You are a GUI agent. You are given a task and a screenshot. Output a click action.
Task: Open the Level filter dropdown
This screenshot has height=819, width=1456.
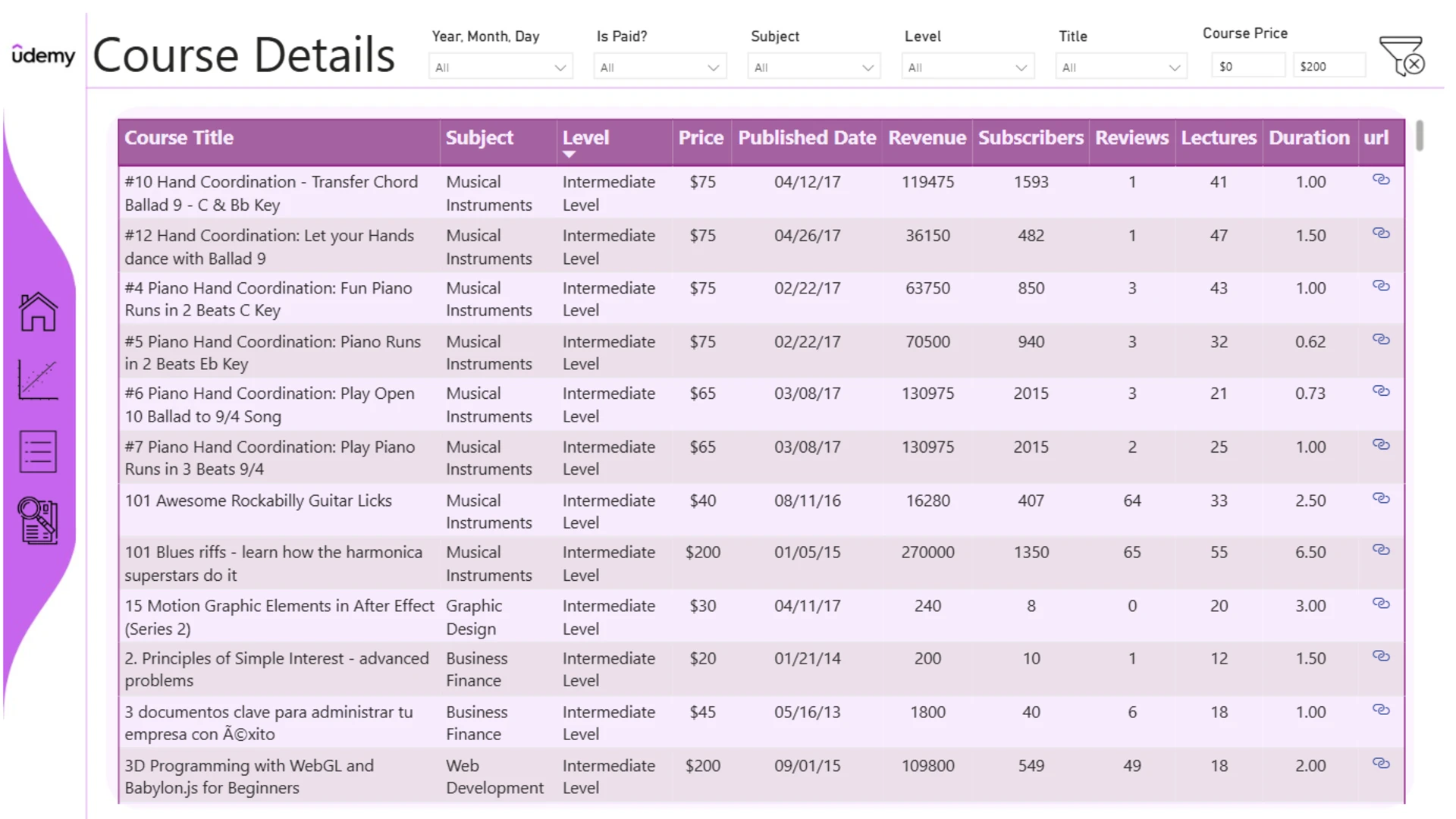pyautogui.click(x=968, y=67)
